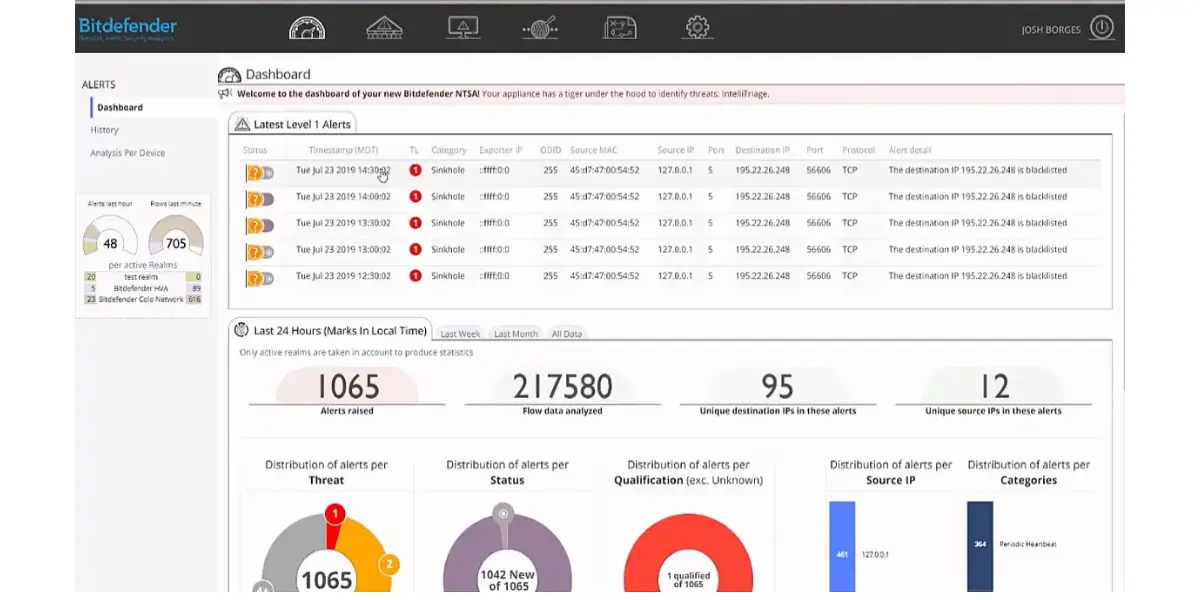This screenshot has width=1200, height=600.
Task: Click the power logout icon beside Josh Borges
Action: click(1102, 28)
